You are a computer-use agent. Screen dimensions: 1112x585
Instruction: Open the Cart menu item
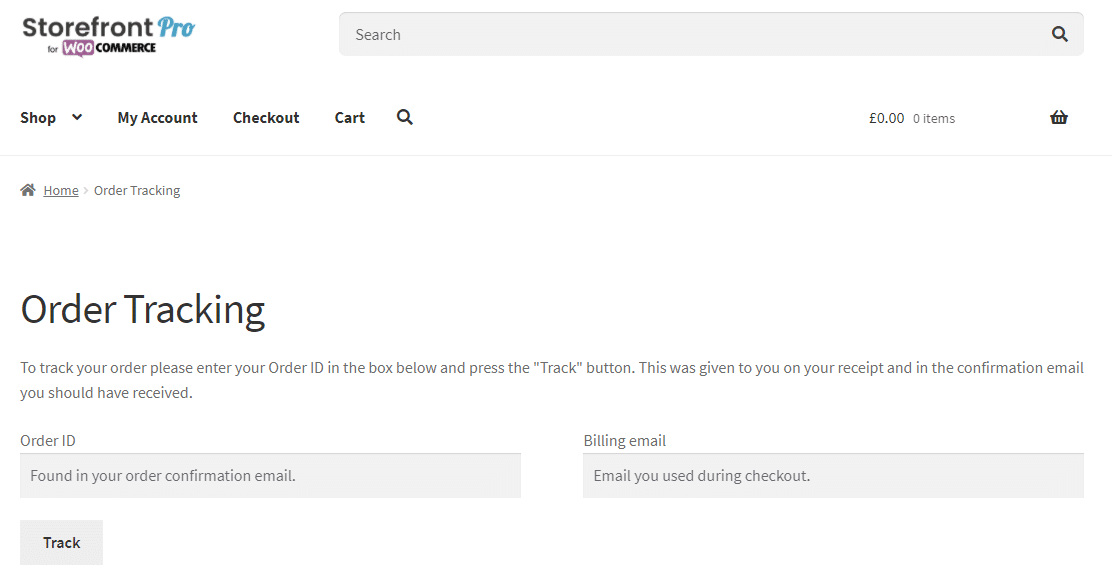(350, 118)
